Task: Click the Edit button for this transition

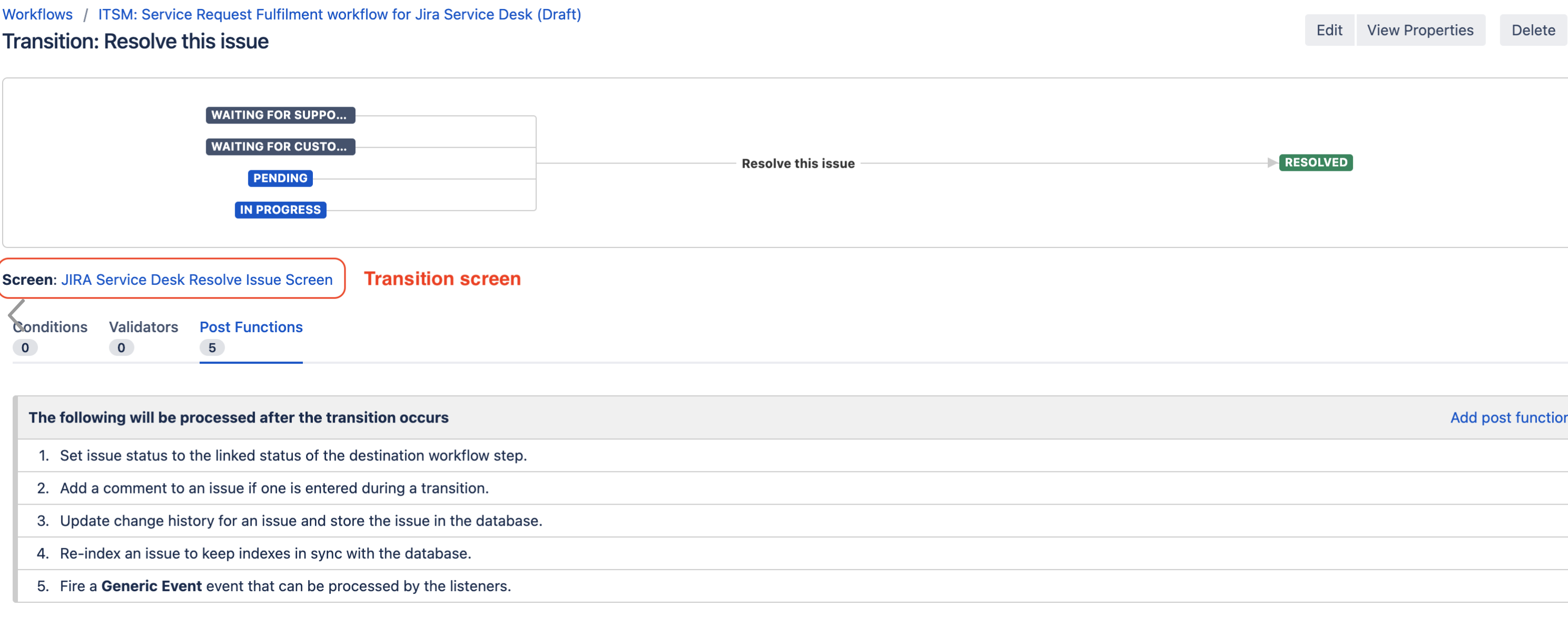Action: tap(1329, 30)
